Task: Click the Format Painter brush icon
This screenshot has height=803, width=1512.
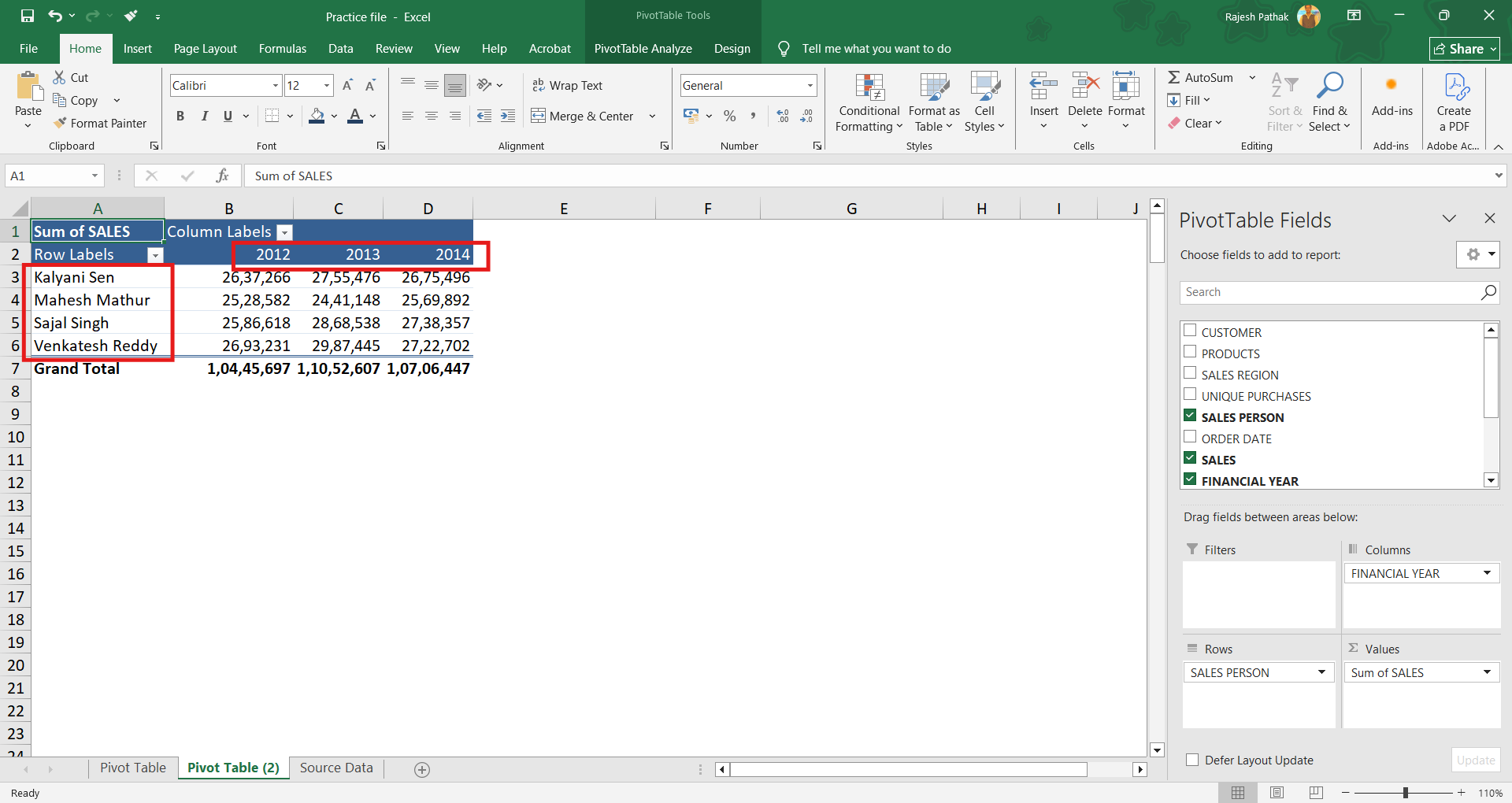Action: [60, 123]
